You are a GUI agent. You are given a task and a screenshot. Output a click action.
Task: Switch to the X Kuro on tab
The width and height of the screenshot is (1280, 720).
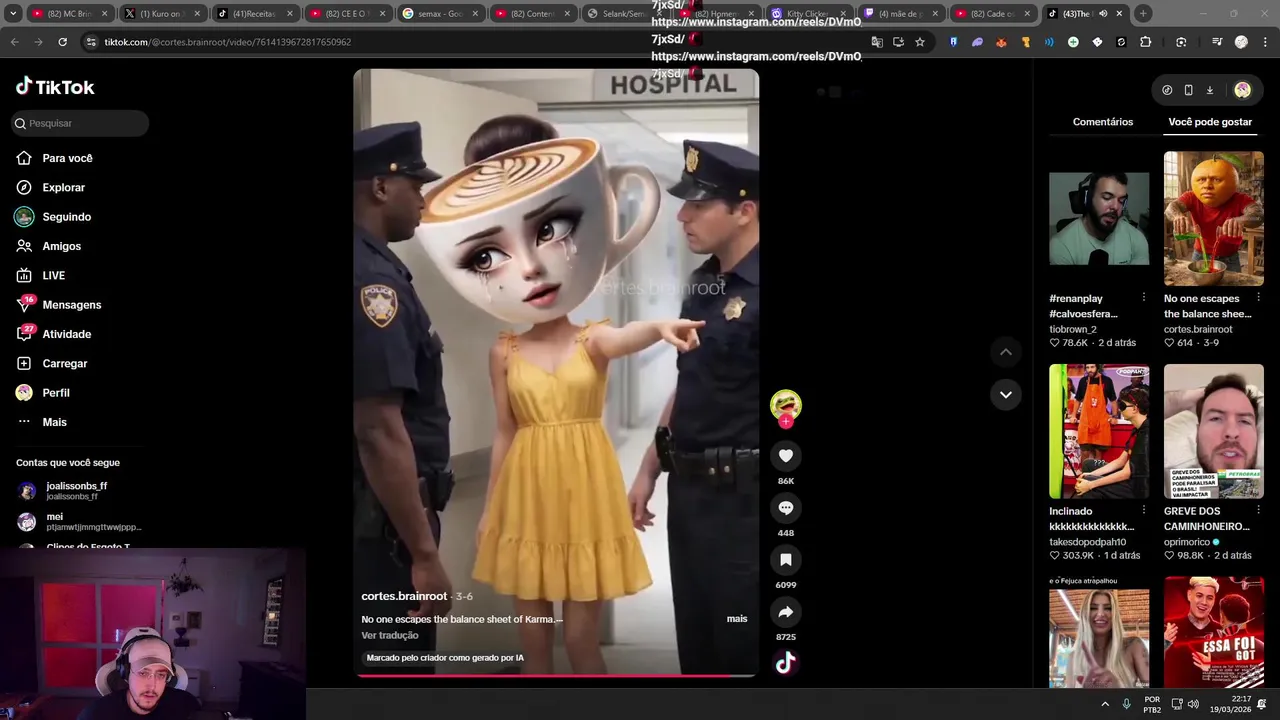162,14
